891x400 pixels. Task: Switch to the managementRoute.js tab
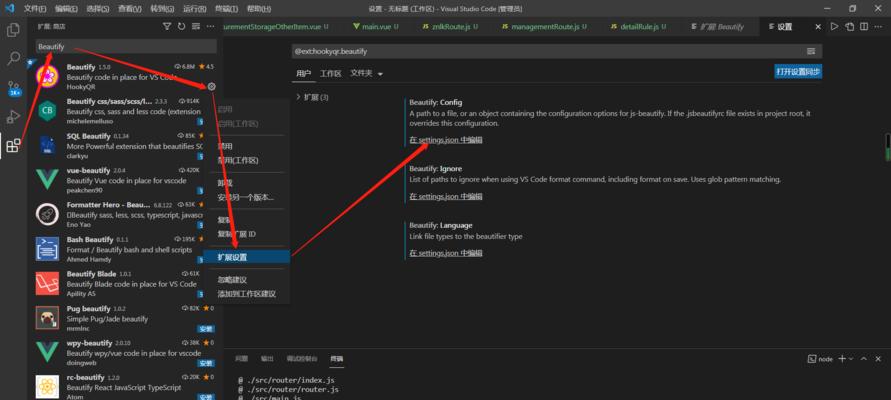tap(544, 27)
